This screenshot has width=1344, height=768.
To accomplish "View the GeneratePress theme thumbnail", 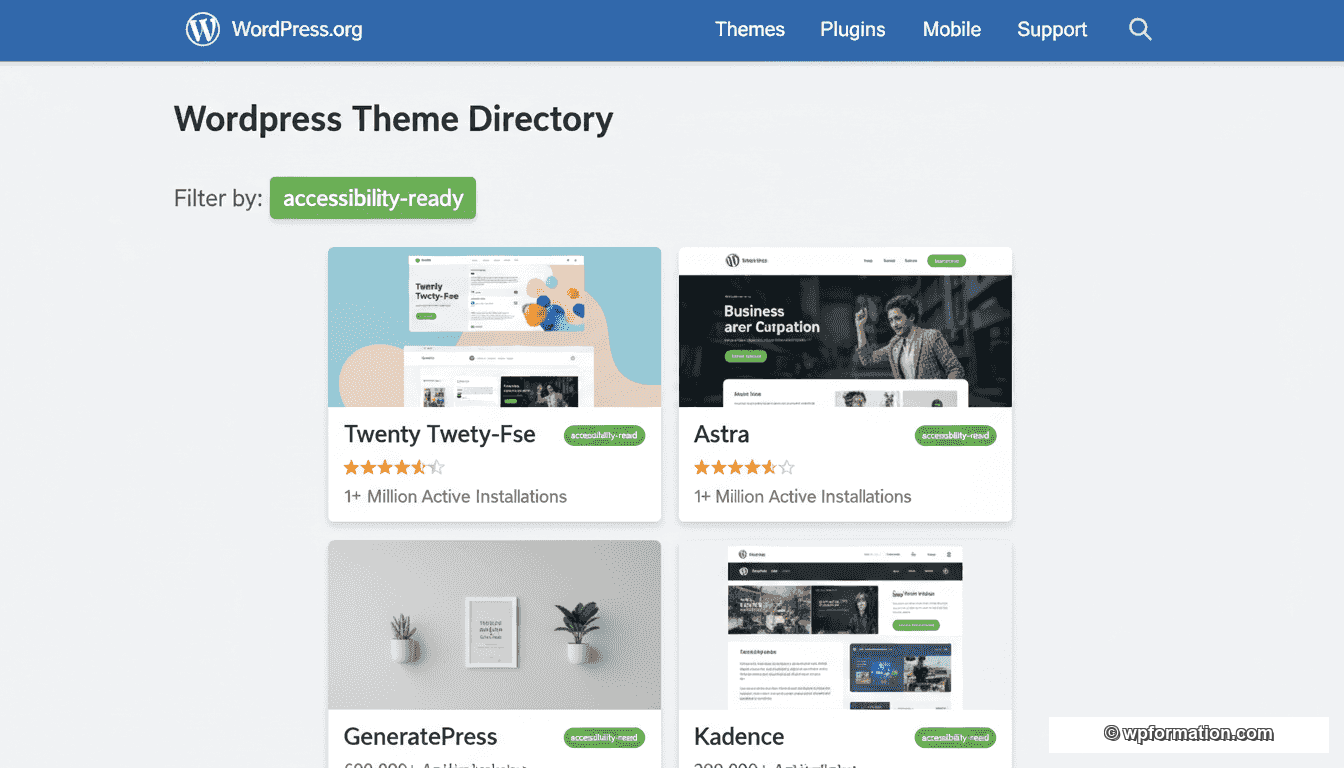I will (494, 625).
